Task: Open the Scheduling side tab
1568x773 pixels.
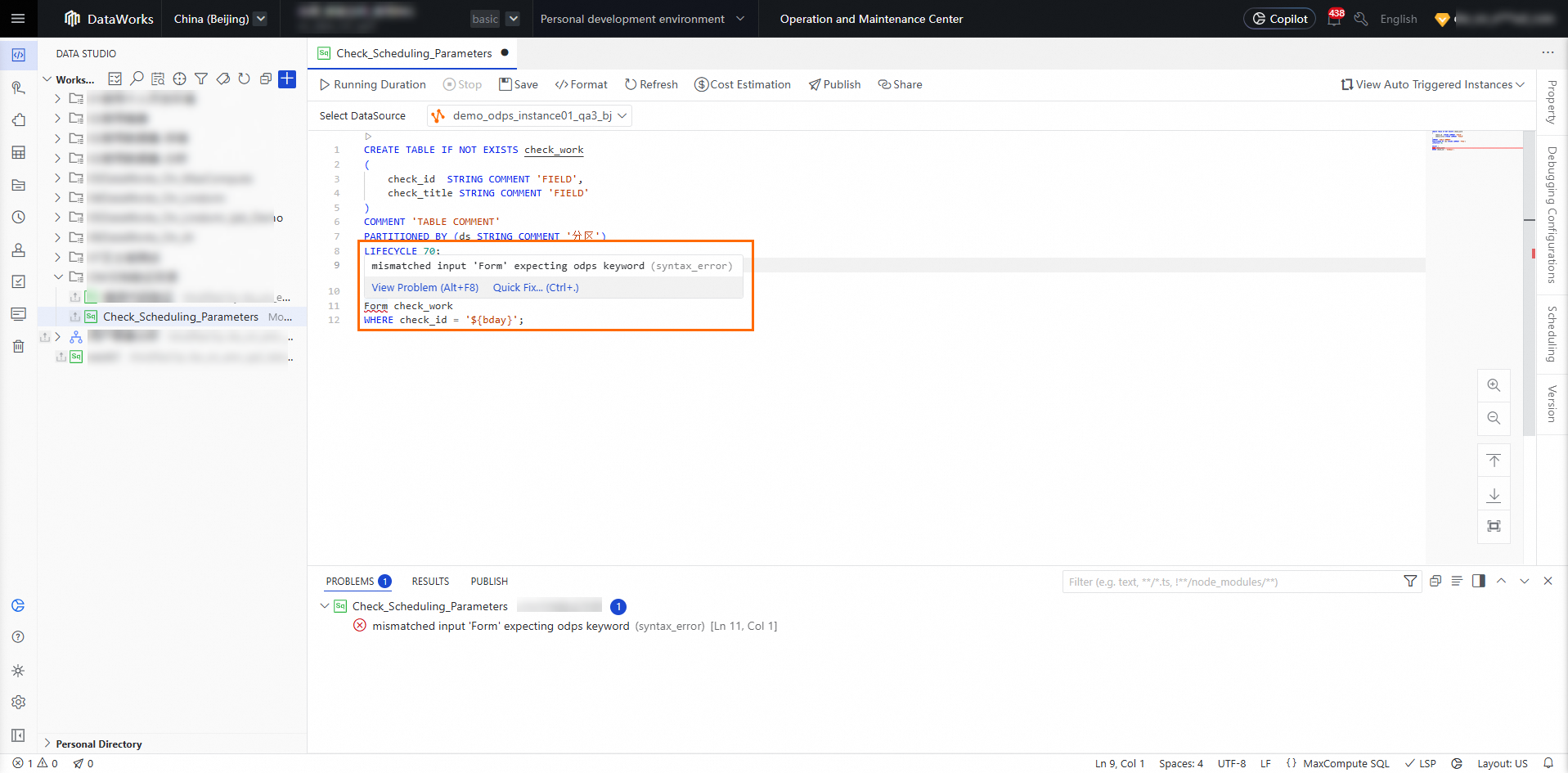Action: coord(1552,334)
